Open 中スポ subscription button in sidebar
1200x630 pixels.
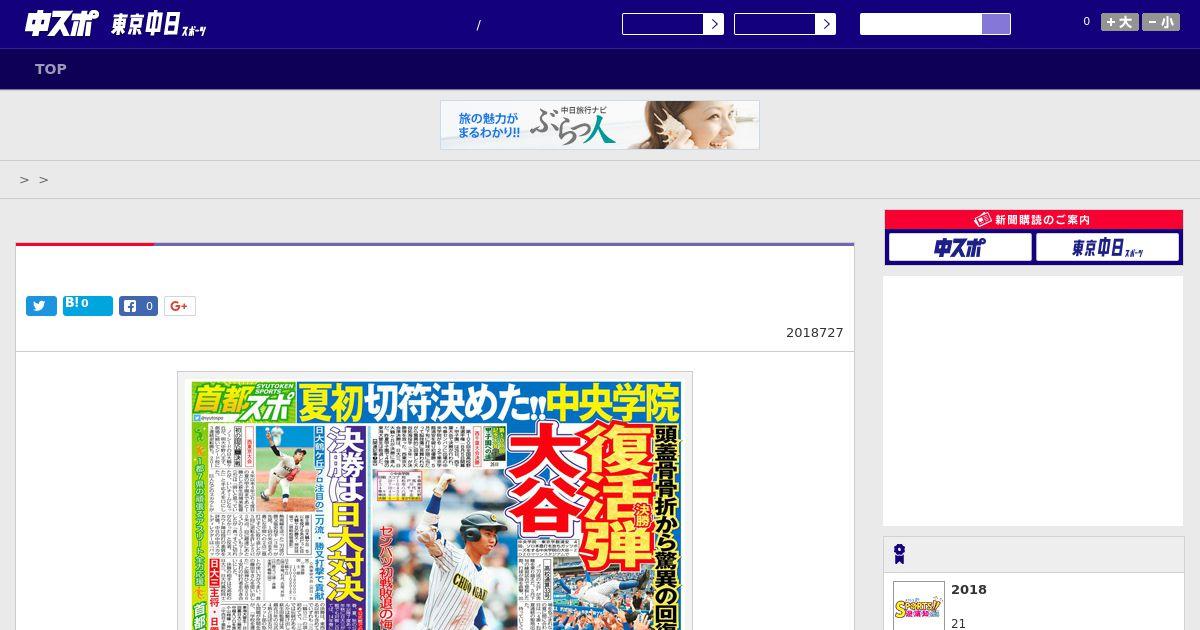[x=960, y=247]
